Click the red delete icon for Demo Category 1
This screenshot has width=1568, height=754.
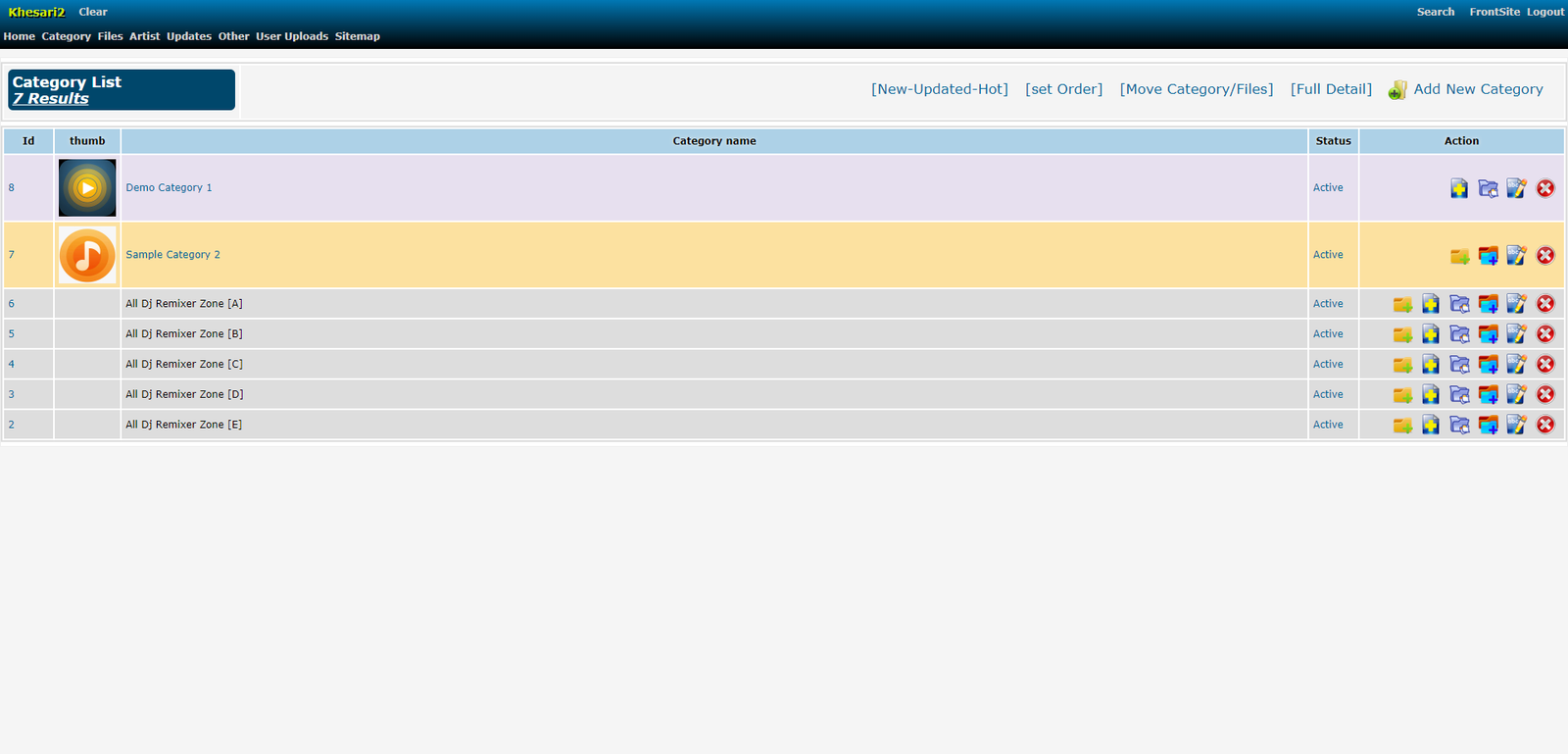pyautogui.click(x=1545, y=188)
